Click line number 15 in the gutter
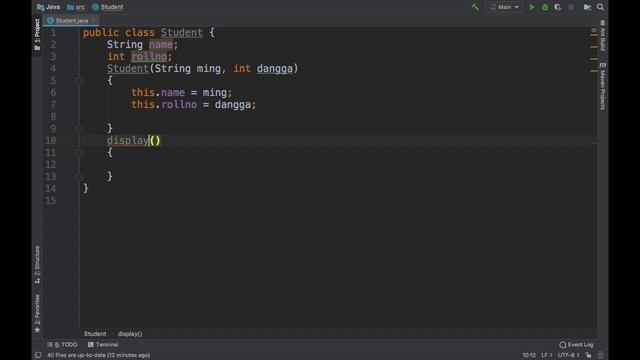The height and width of the screenshot is (360, 640). click(51, 201)
